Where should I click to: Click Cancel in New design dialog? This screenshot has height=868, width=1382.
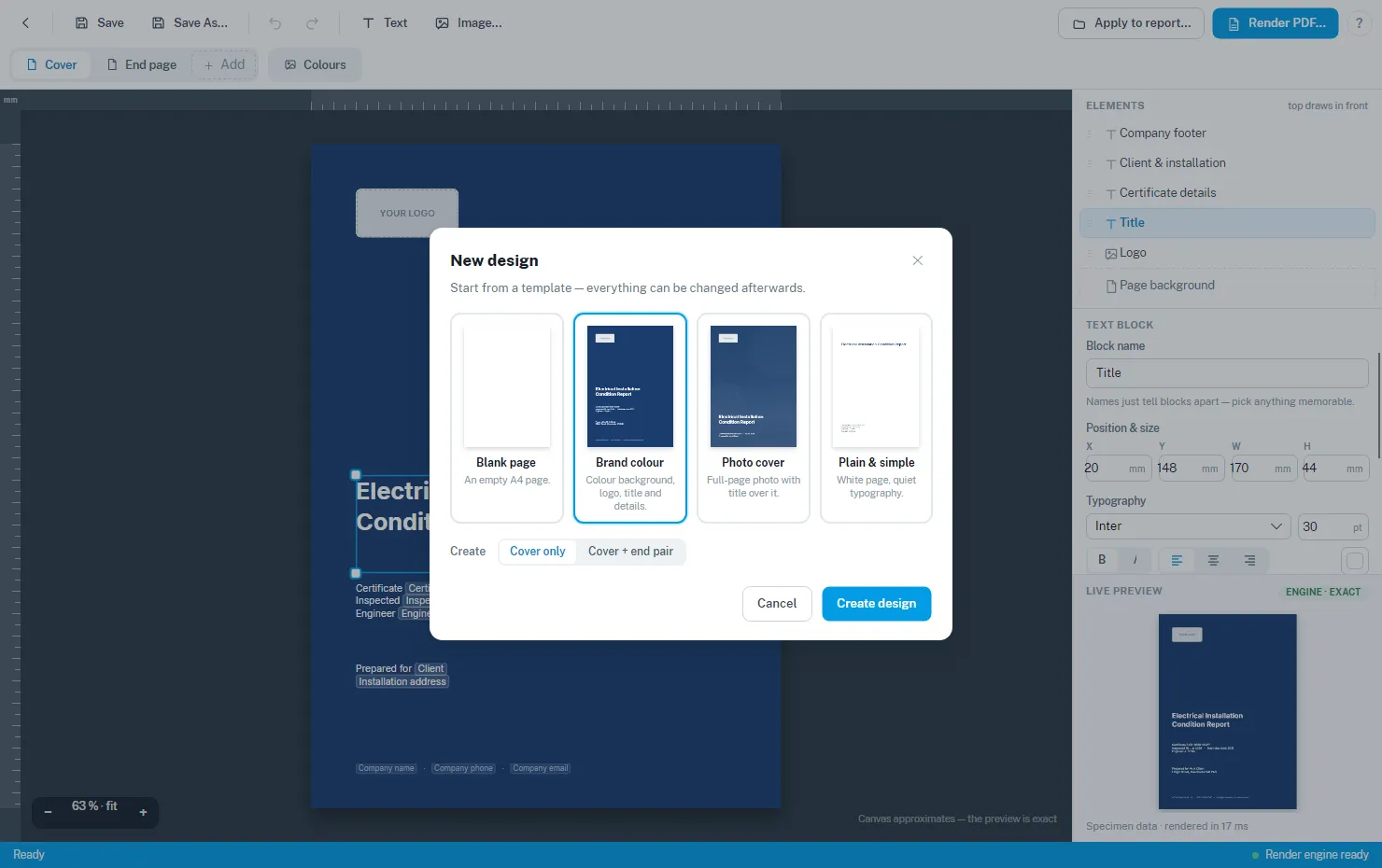click(x=777, y=604)
